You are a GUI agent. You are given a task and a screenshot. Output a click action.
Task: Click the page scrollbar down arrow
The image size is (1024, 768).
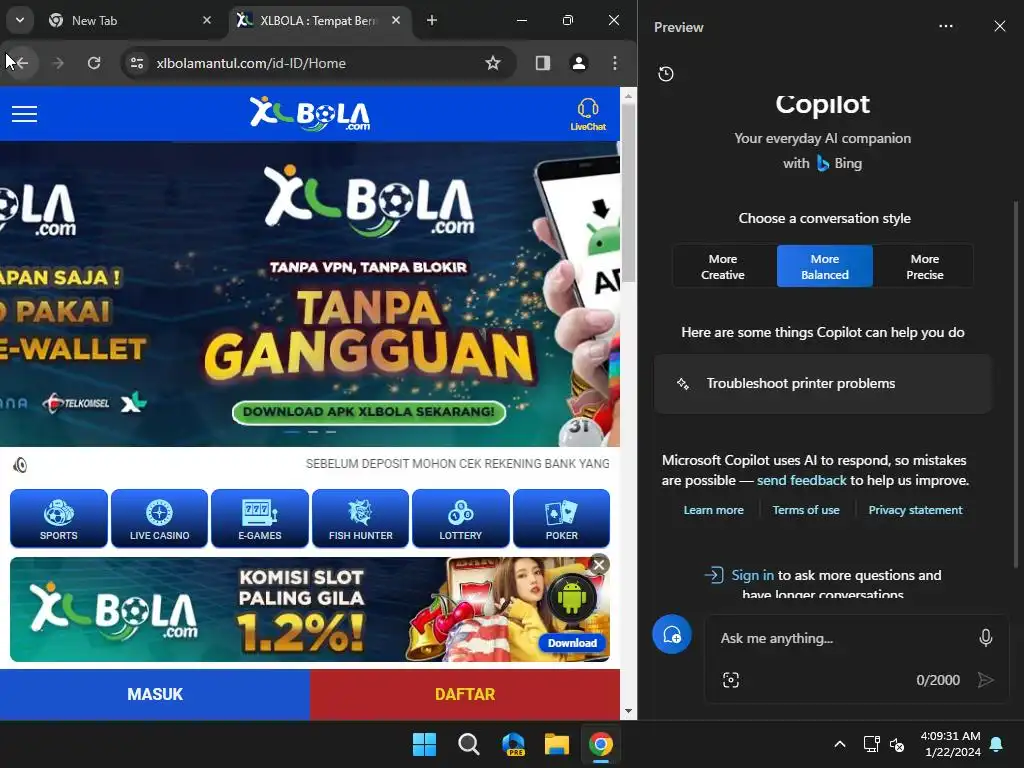[x=628, y=711]
